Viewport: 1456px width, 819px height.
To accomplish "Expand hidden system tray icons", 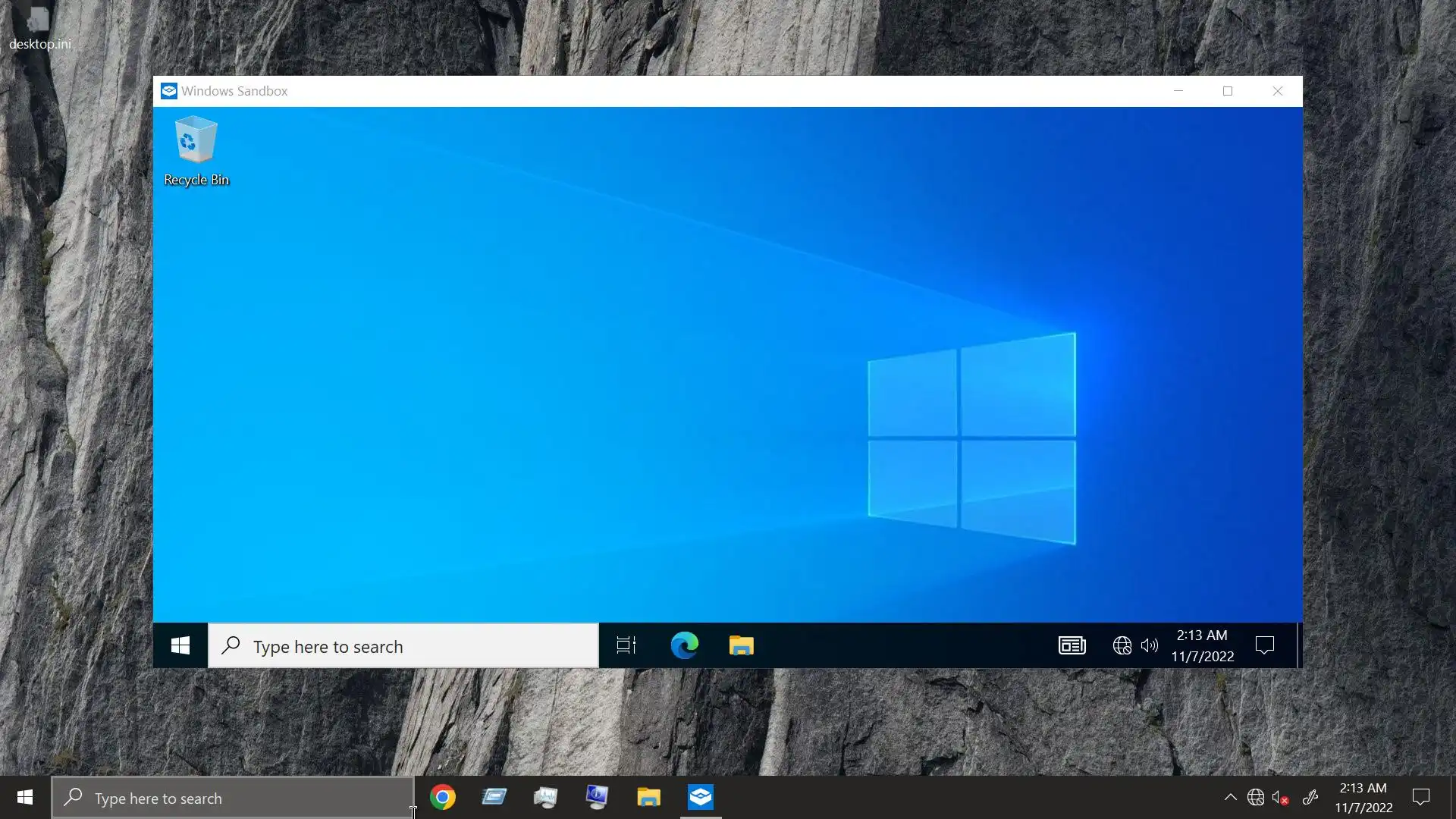I will (1230, 797).
